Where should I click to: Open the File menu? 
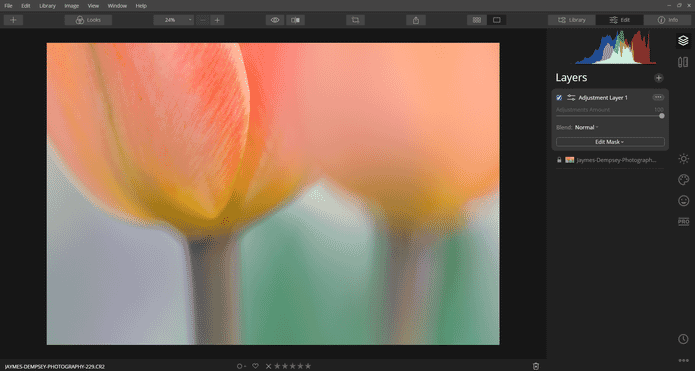[x=8, y=6]
